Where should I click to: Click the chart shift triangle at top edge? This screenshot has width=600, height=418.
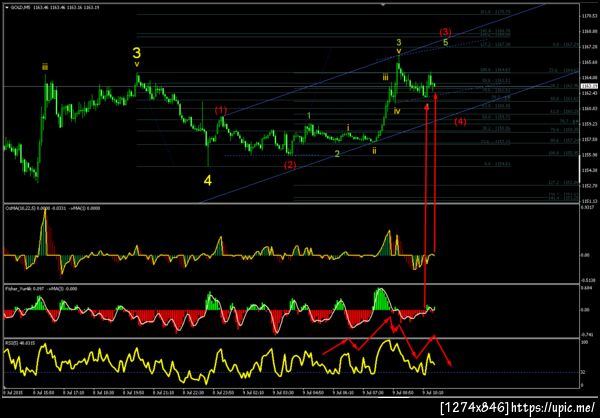point(382,5)
